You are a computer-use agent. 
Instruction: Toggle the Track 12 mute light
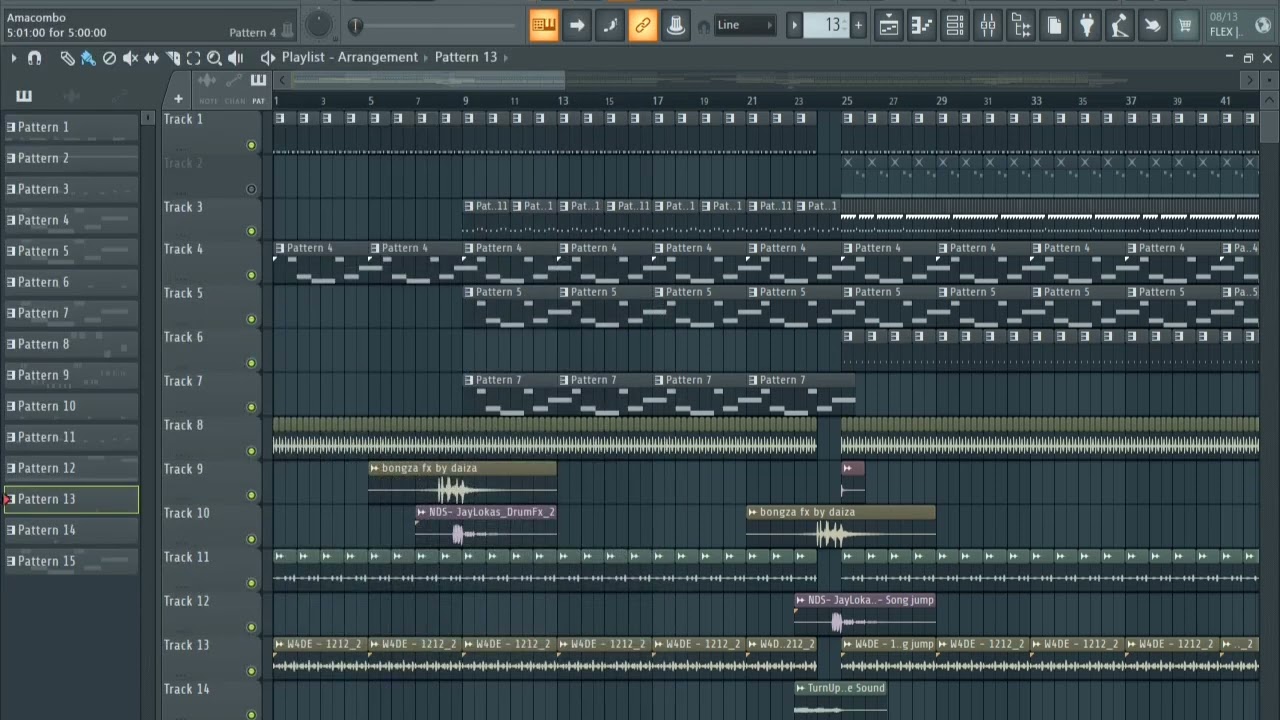tap(251, 627)
